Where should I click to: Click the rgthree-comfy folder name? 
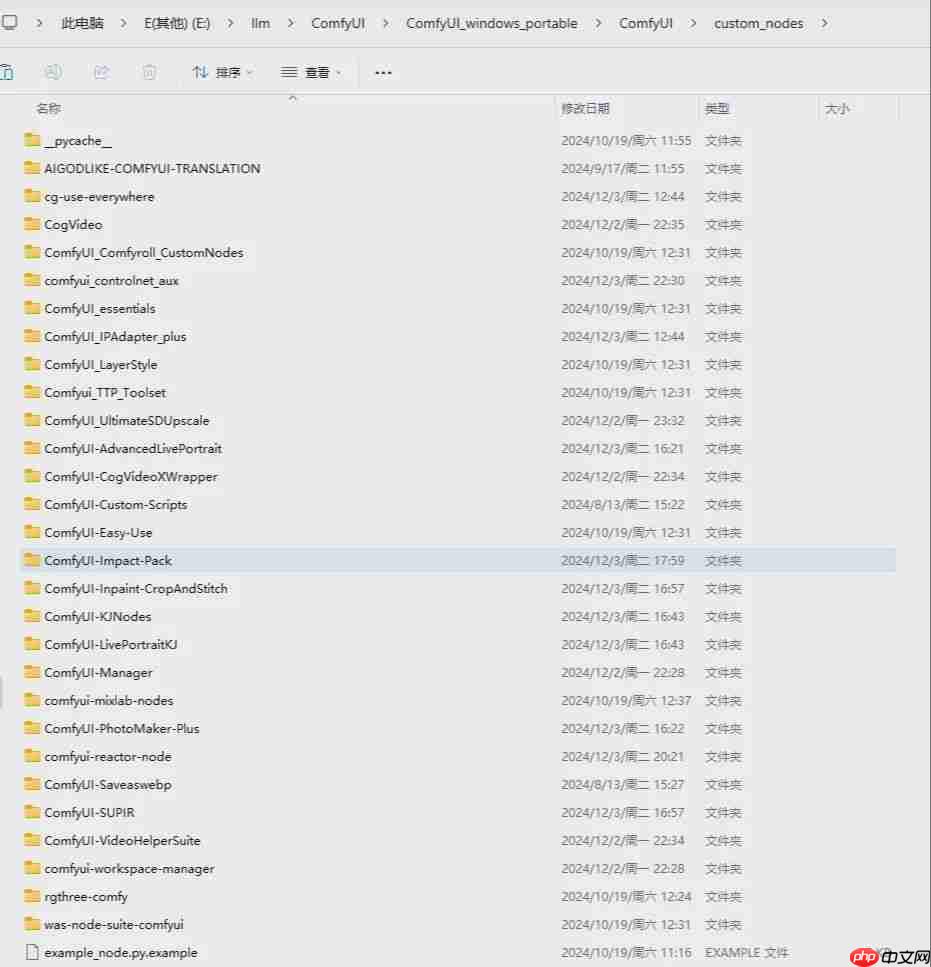pyautogui.click(x=86, y=897)
